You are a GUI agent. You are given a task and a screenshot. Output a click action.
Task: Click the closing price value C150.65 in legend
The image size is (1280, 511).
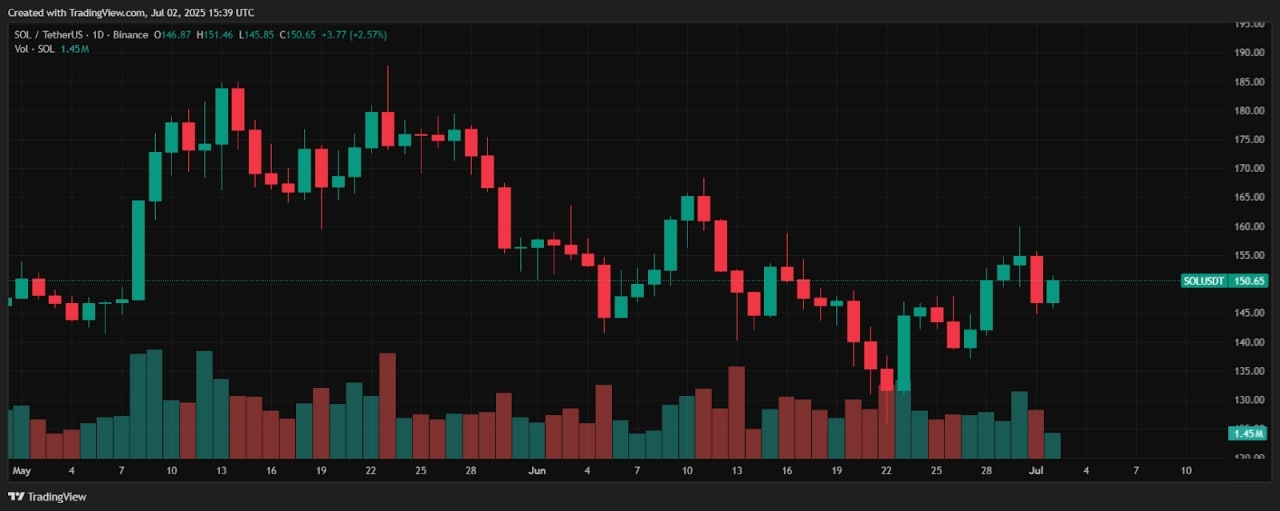pos(304,35)
